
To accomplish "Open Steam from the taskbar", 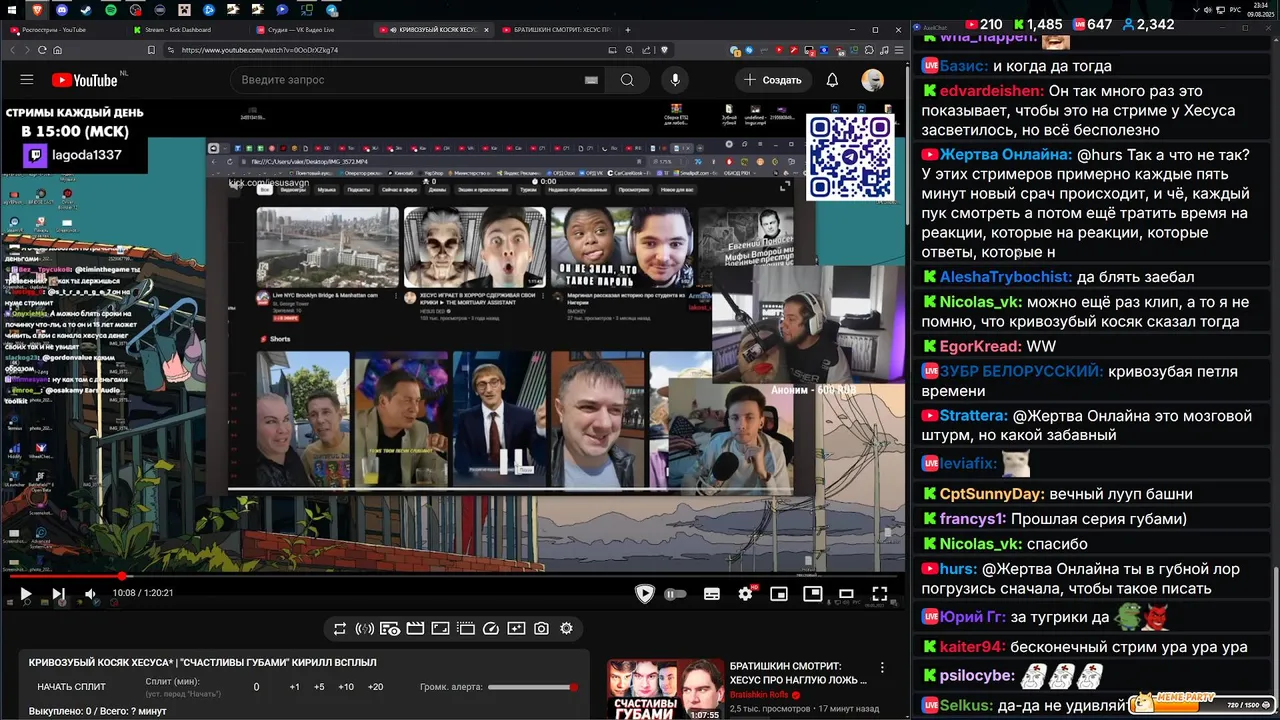I will click(86, 10).
